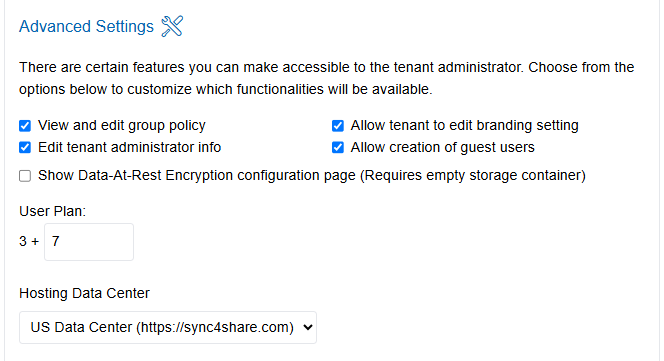
Task: Click the Advanced Settings heading text
Action: point(86,26)
